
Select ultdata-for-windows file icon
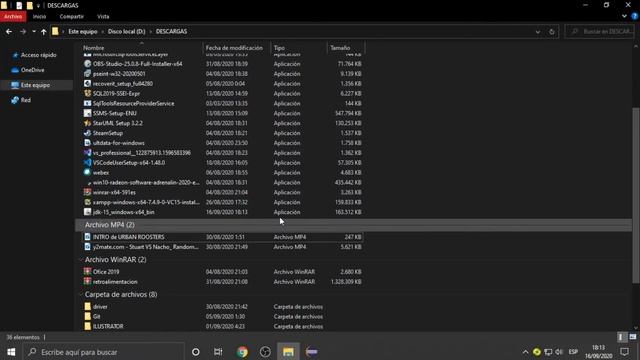87,143
